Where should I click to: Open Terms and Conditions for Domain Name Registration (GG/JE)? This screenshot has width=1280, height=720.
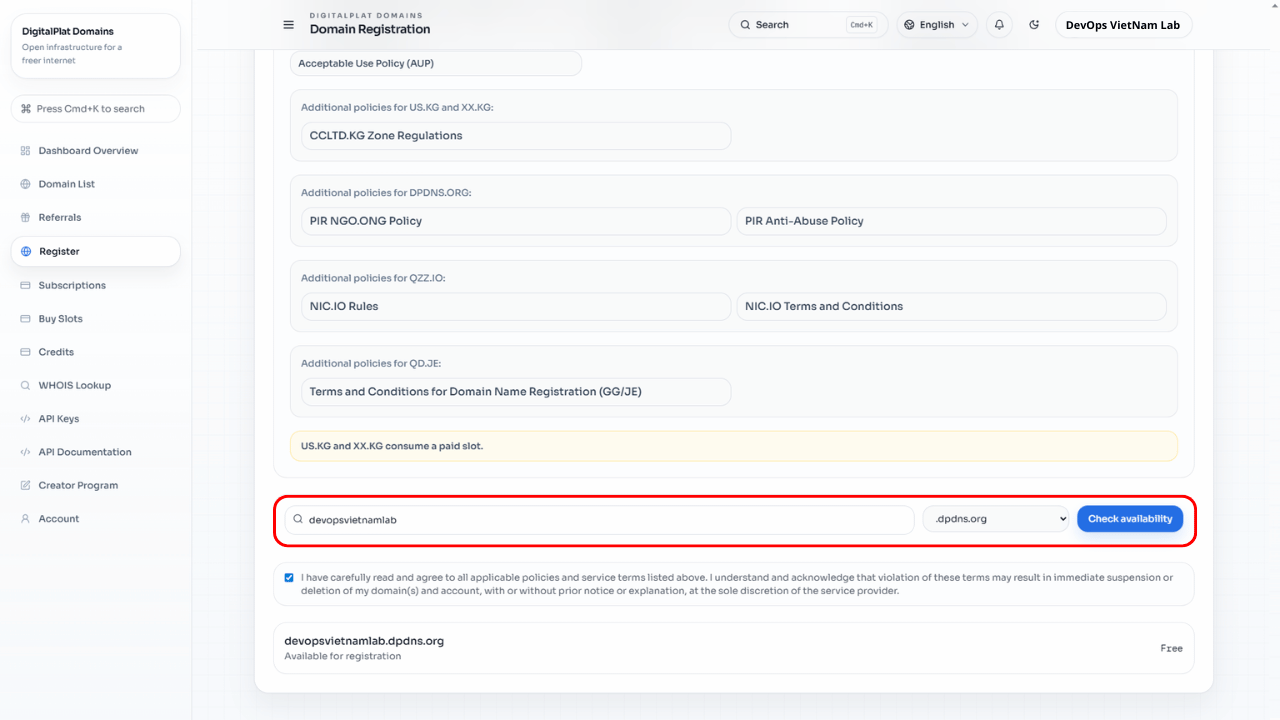[516, 392]
